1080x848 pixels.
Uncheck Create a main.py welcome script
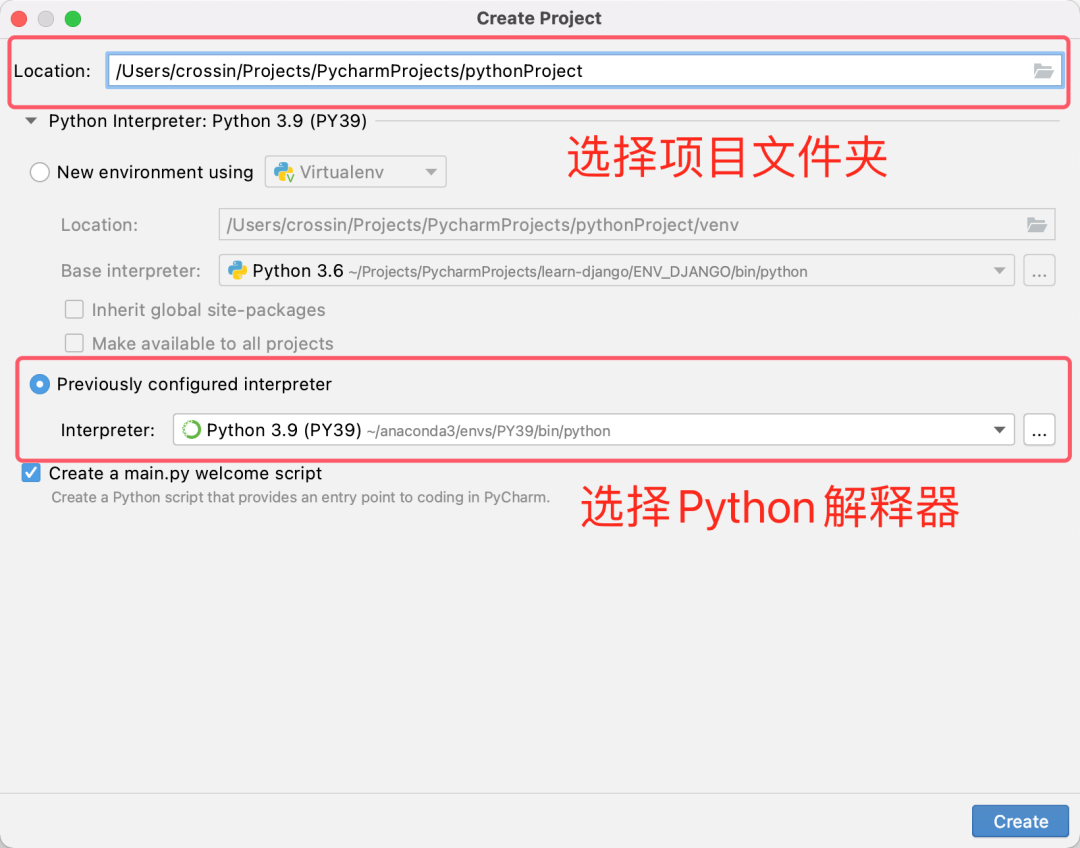point(31,473)
